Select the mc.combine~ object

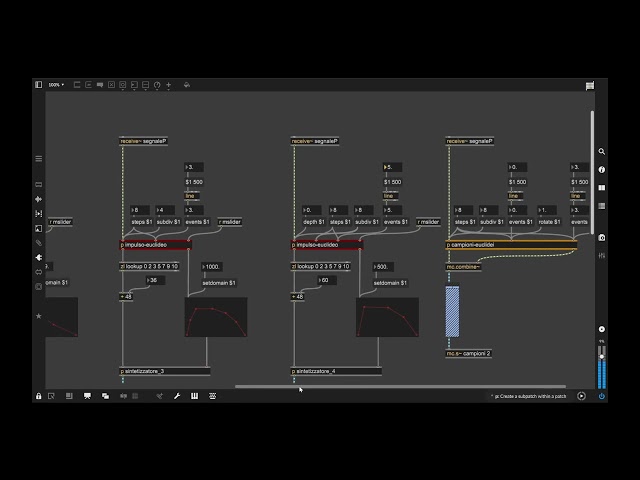click(463, 267)
